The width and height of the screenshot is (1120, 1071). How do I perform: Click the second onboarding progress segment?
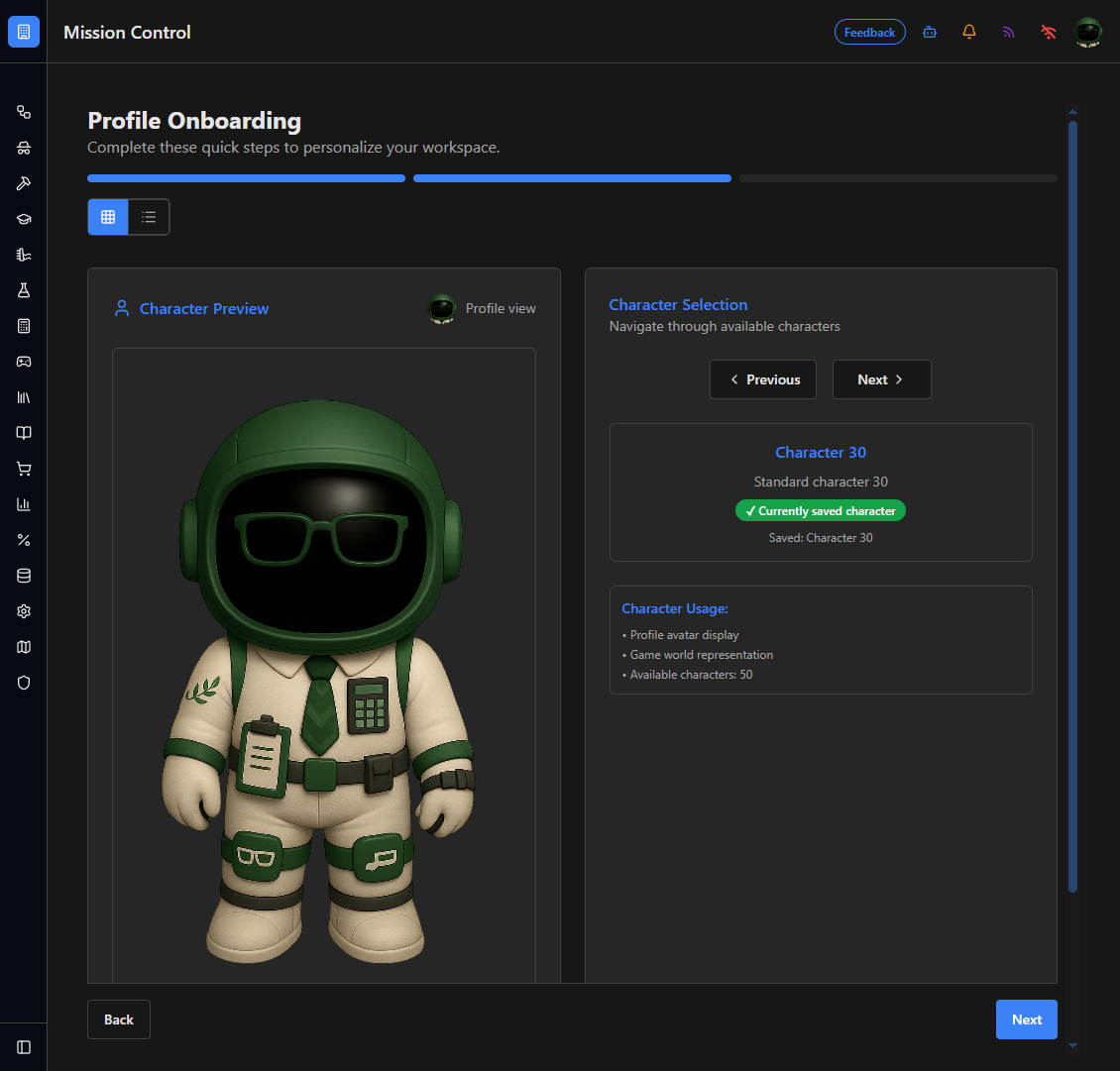(x=572, y=178)
